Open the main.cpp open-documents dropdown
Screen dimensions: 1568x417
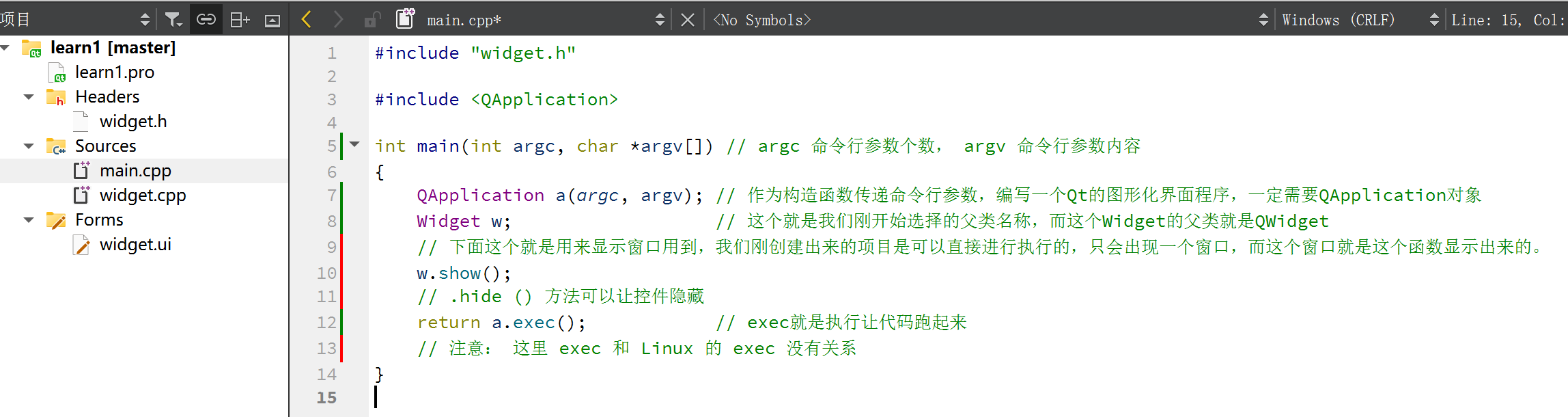click(x=659, y=20)
